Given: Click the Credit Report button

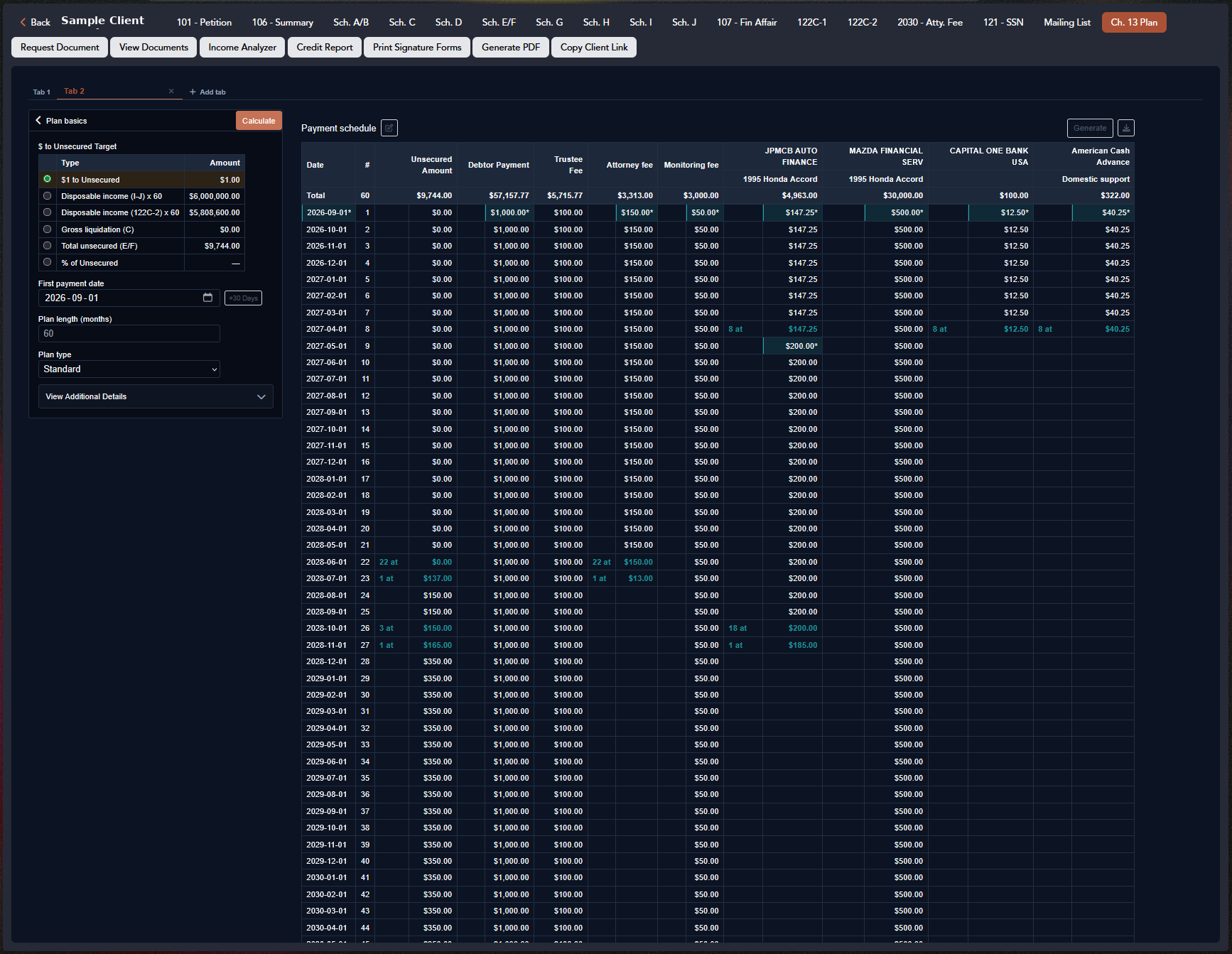Looking at the screenshot, I should pos(325,47).
